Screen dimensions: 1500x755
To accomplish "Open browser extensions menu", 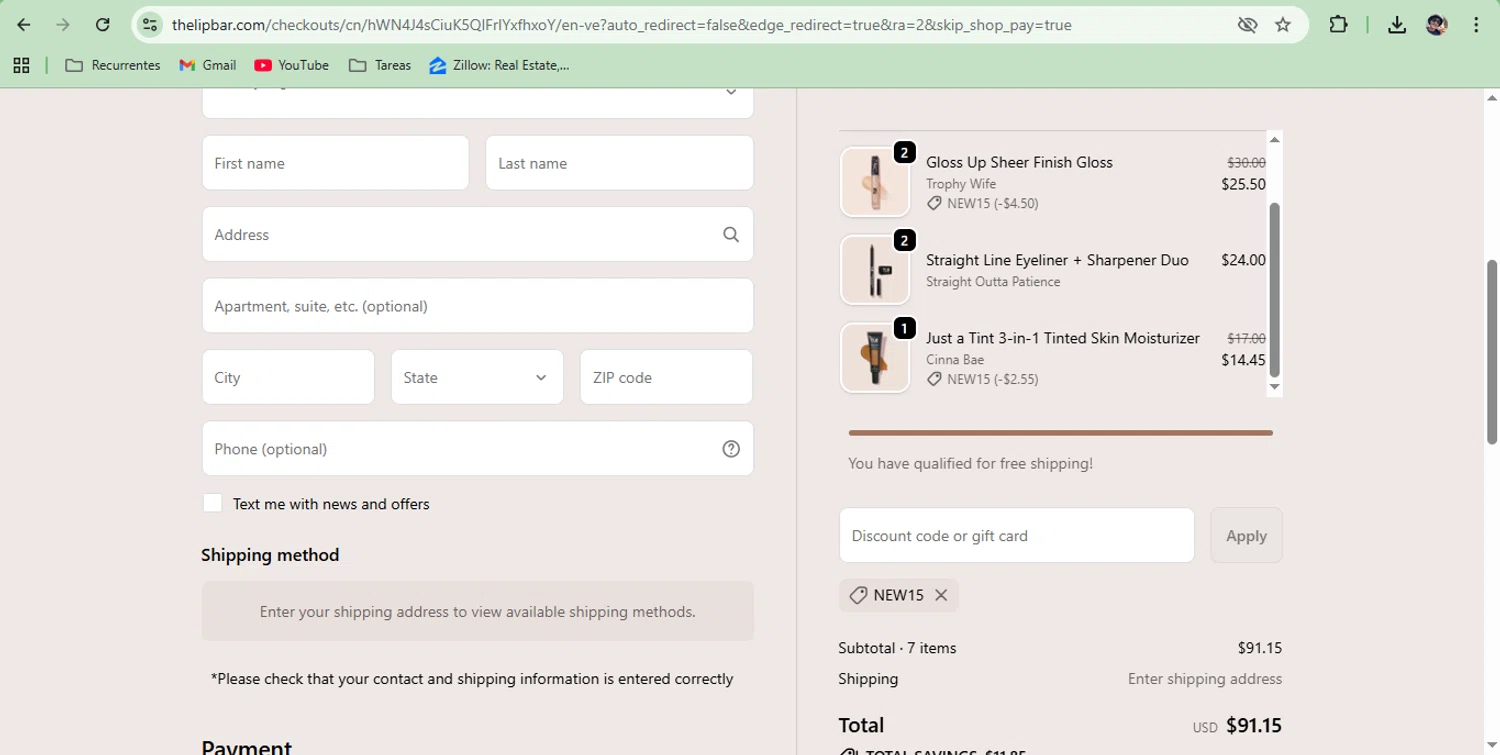I will 1338,25.
